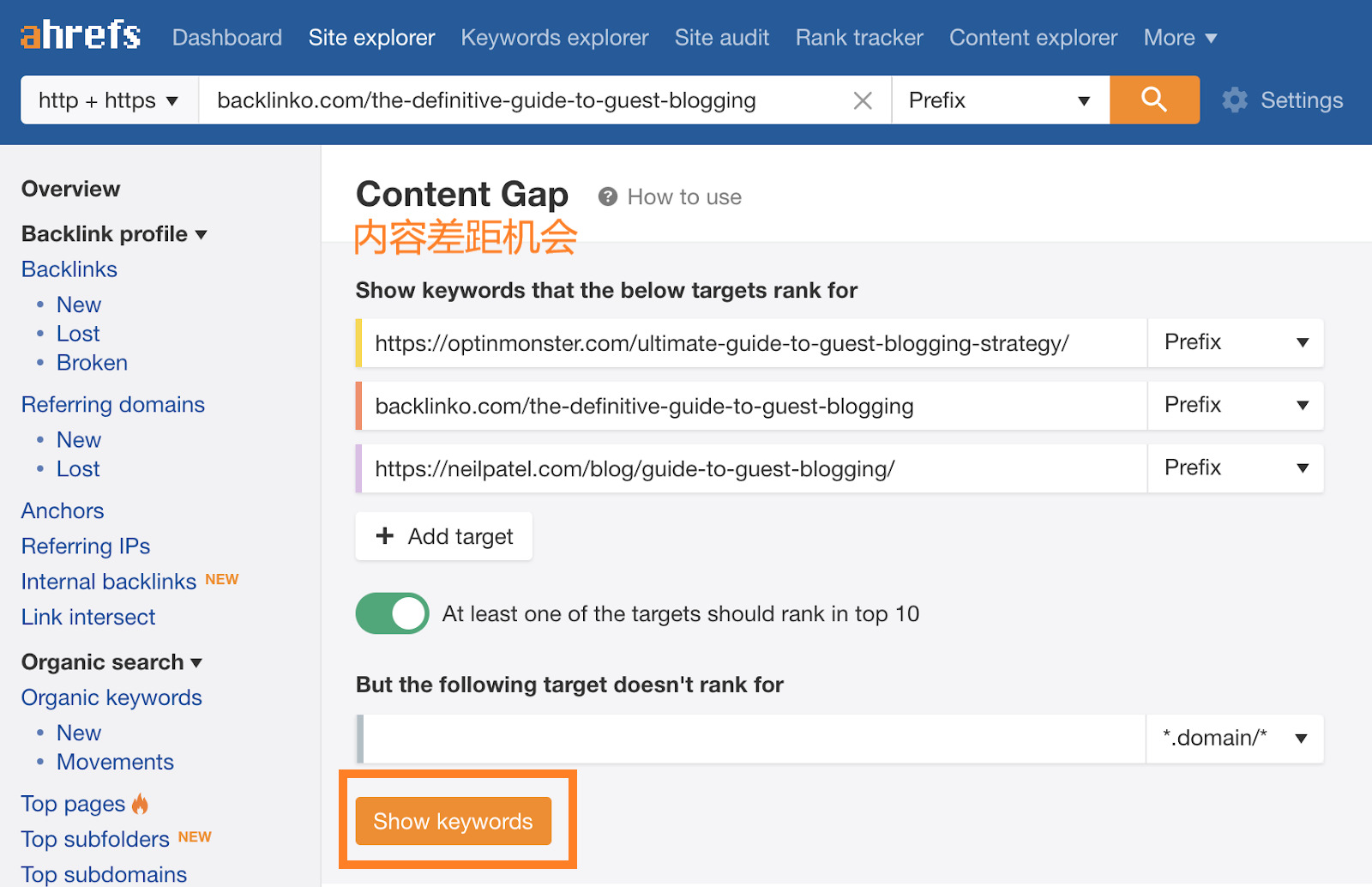Disable the rank in top 10 toggle
The width and height of the screenshot is (1372, 887).
[x=392, y=613]
